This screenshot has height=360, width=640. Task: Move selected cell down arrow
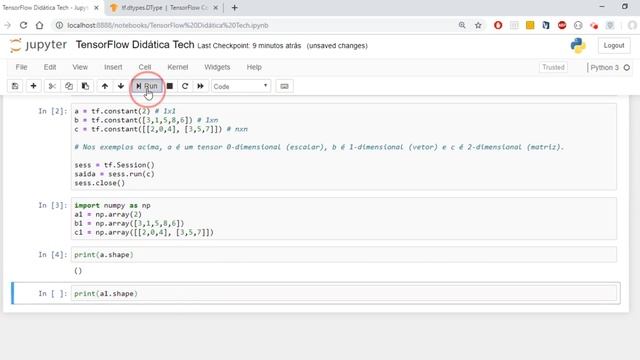pyautogui.click(x=121, y=86)
